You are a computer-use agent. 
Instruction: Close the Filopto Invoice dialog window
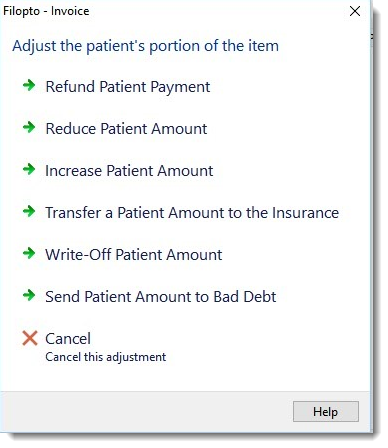[355, 11]
